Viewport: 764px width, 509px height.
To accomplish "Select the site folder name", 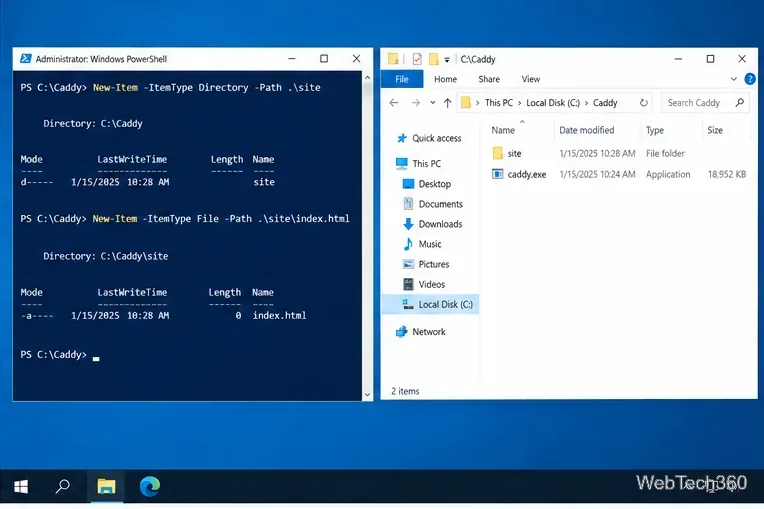I will [x=515, y=153].
